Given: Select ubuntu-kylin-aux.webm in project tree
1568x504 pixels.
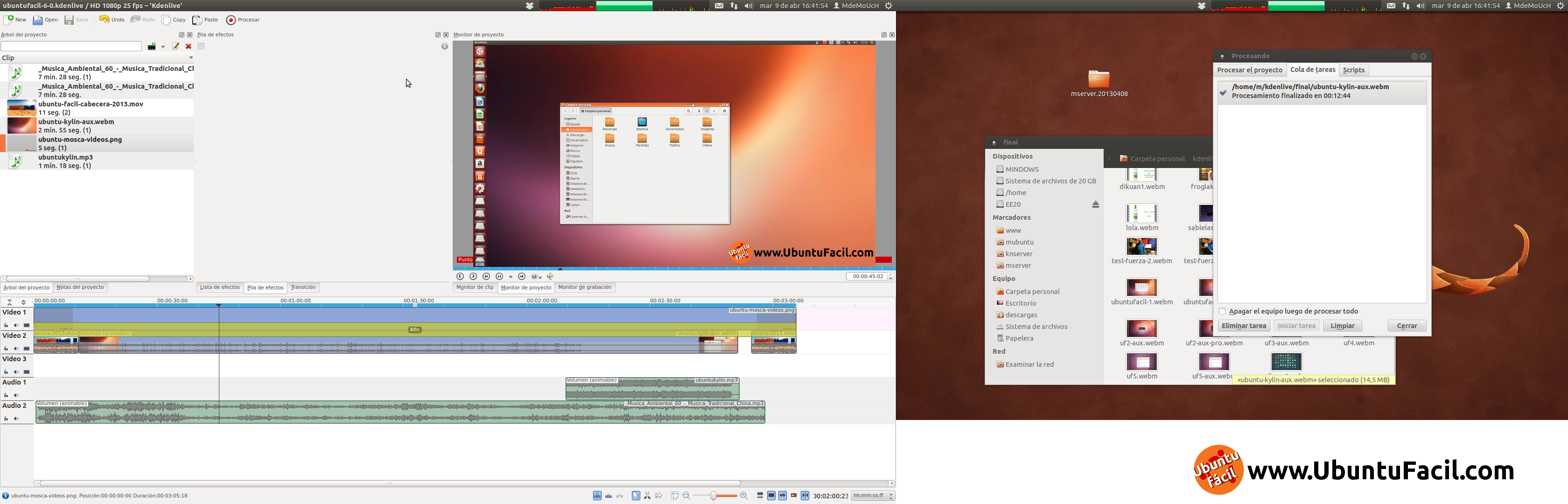Looking at the screenshot, I should (x=97, y=126).
